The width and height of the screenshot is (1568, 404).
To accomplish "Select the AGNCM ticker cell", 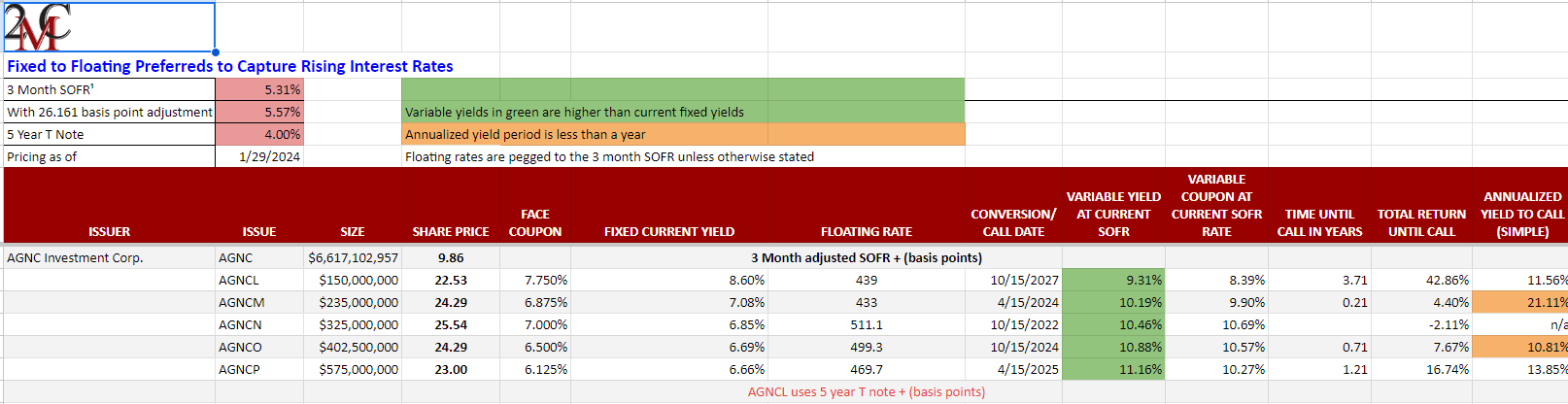I will click(259, 302).
